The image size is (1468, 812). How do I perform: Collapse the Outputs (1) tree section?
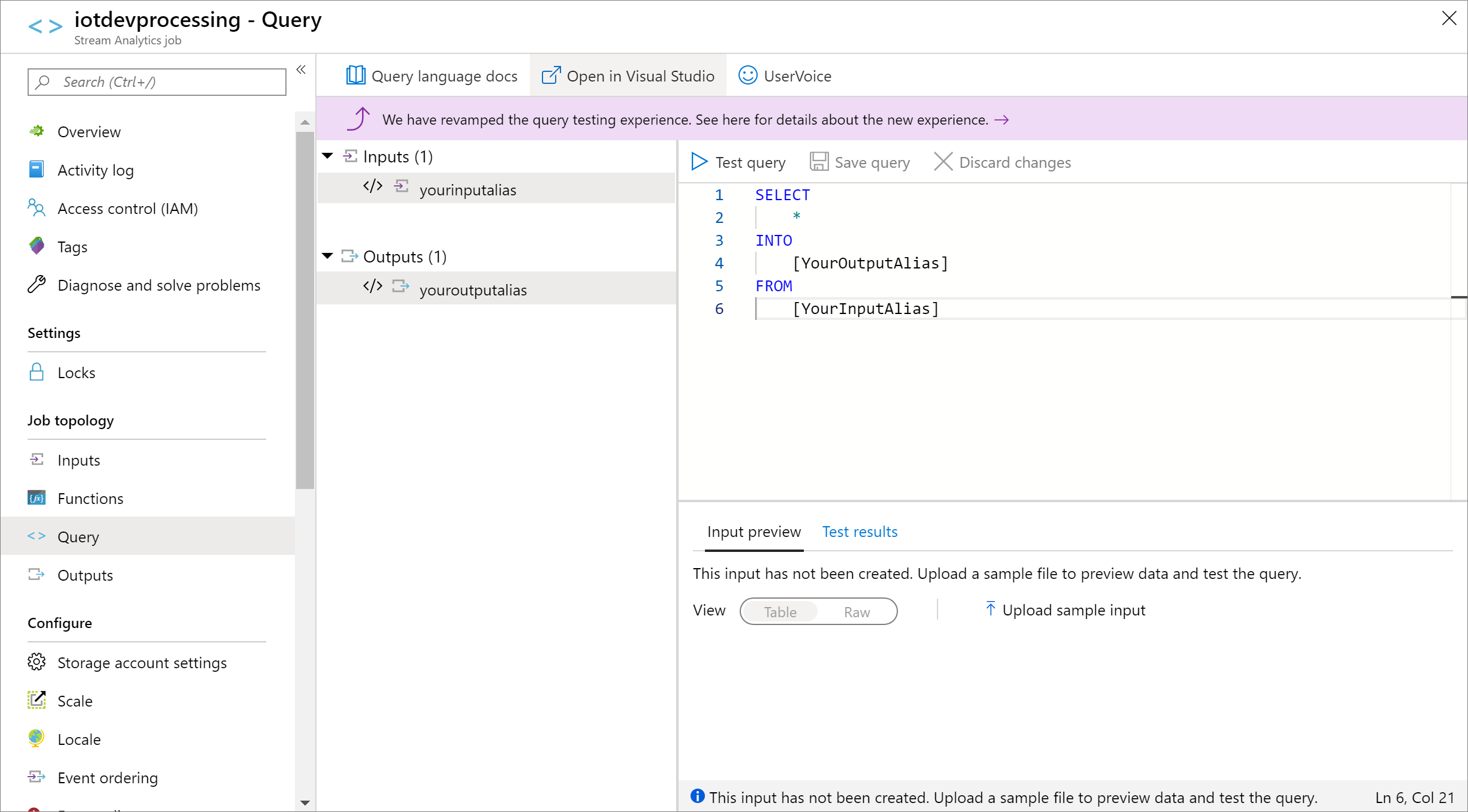(328, 256)
